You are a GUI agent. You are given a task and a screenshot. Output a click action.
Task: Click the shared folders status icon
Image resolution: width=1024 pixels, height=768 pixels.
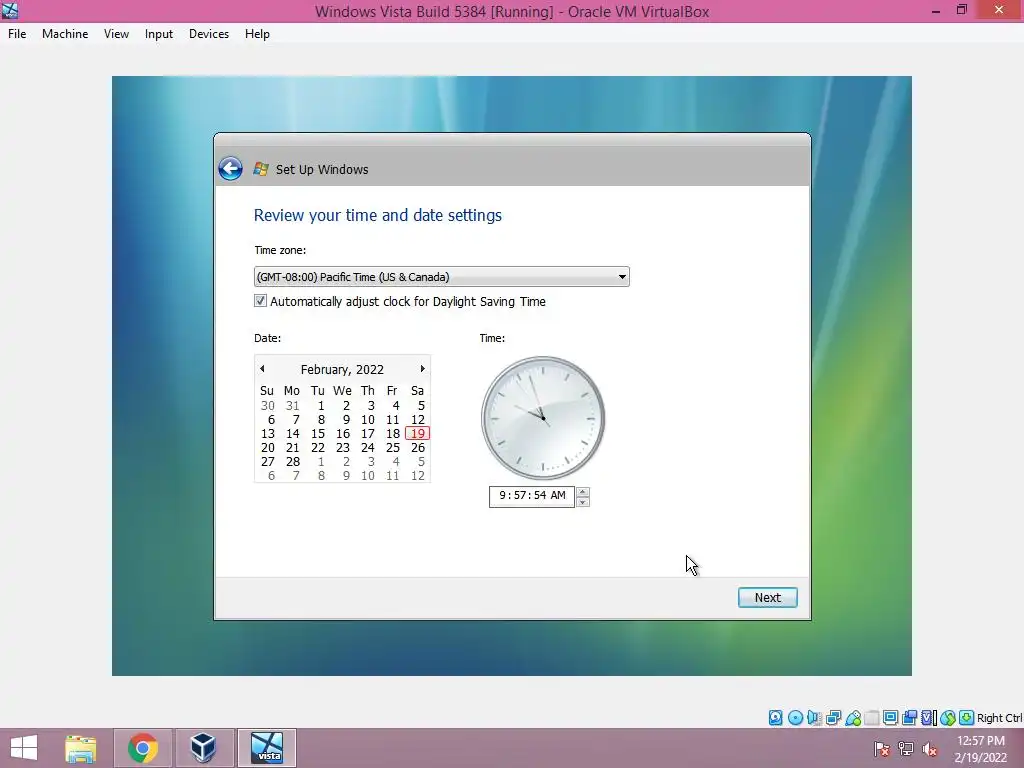pyautogui.click(x=872, y=718)
